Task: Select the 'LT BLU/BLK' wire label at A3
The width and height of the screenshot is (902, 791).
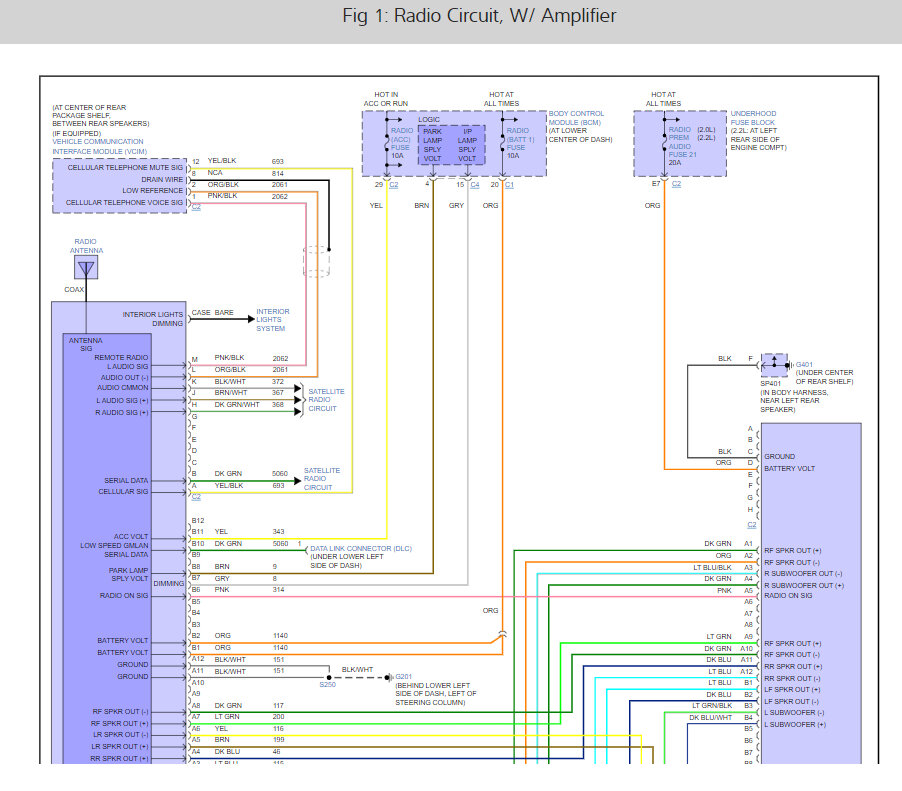Action: 712,567
